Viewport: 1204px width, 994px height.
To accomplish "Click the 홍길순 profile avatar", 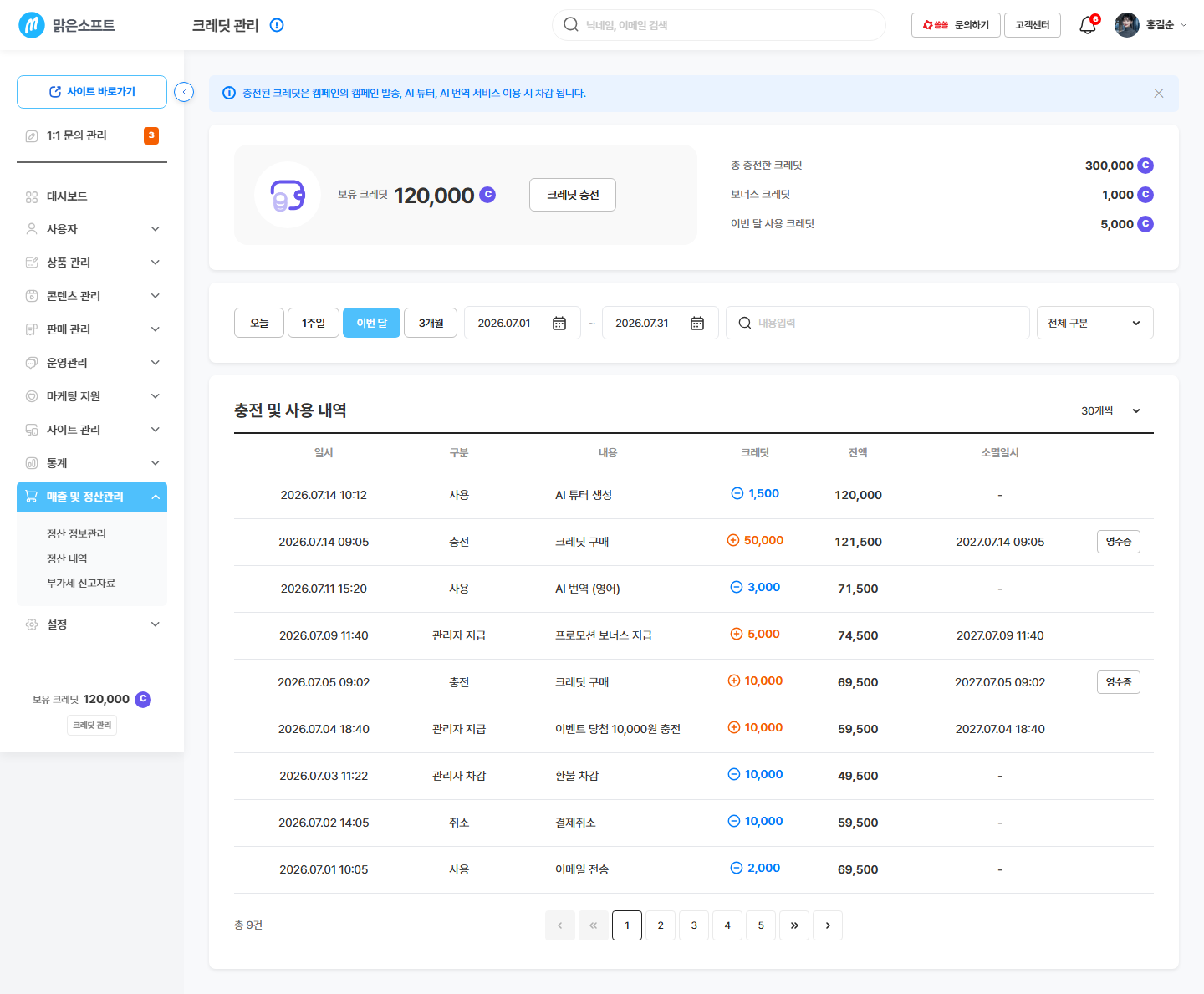I will 1126,25.
